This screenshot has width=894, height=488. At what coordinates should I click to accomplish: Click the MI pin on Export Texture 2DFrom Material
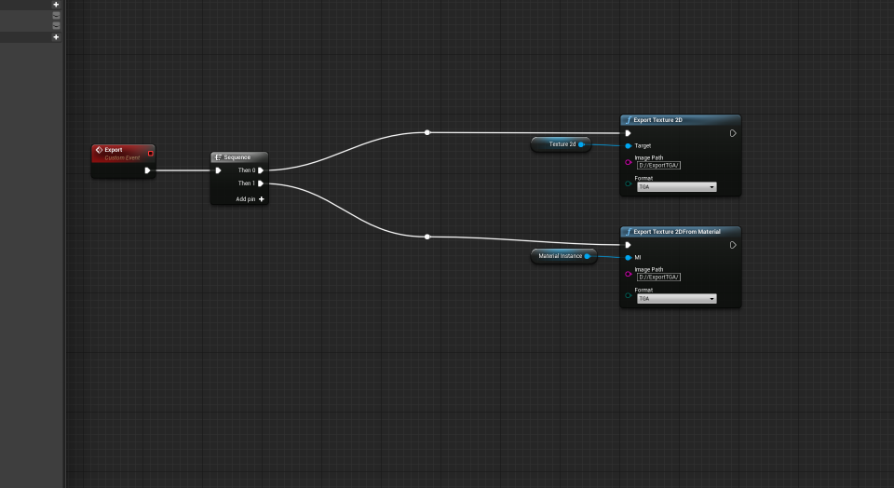pos(628,257)
